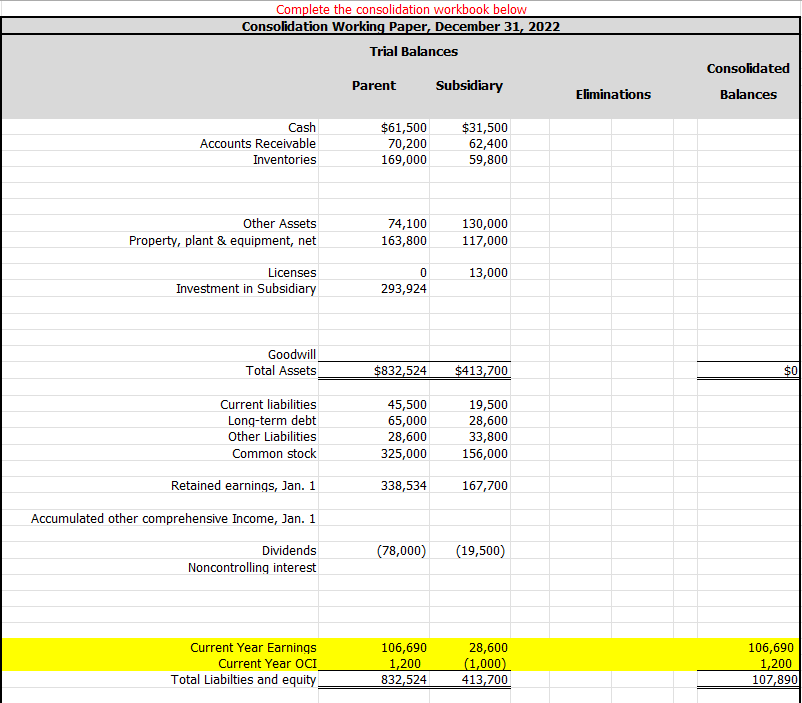This screenshot has width=802, height=703.
Task: Select Parent Long-term debt 65,000
Action: click(407, 421)
